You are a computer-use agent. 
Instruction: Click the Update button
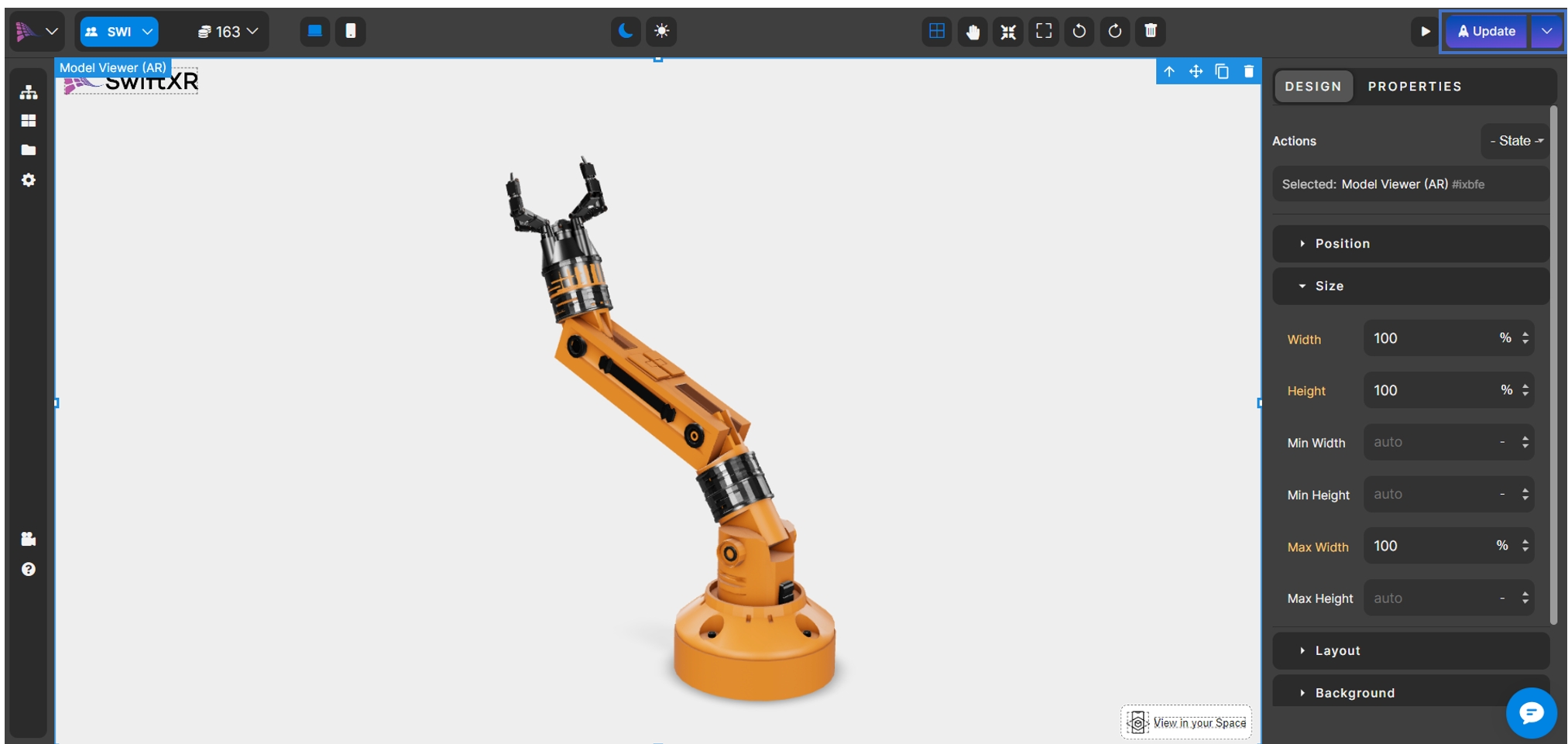[1486, 32]
